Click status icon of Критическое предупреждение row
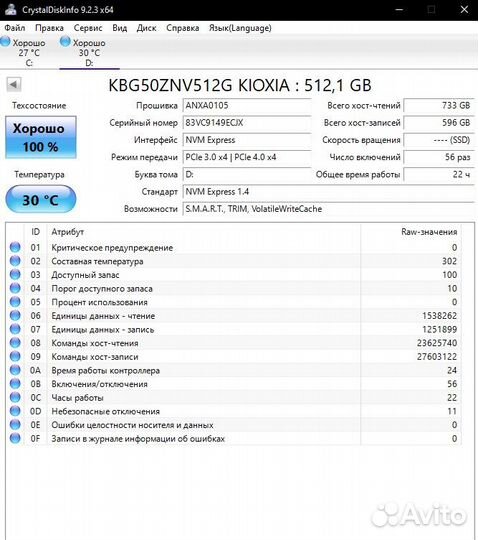The image size is (478, 540). pos(15,247)
